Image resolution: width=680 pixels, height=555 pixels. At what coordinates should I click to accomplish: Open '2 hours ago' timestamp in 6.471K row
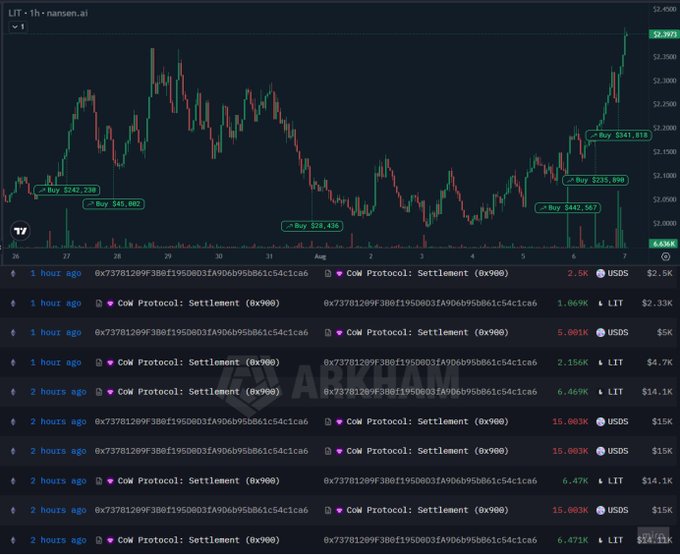pyautogui.click(x=58, y=540)
